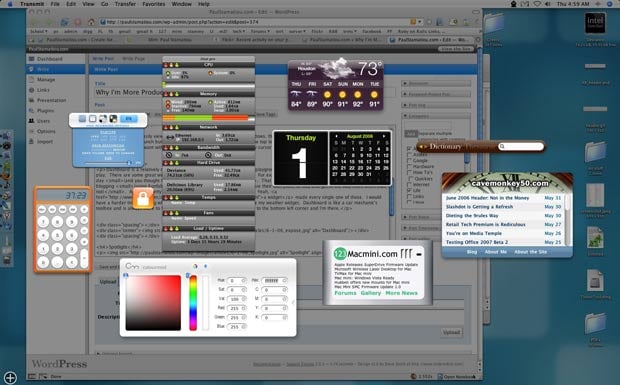Click the color wheel icon in colour picker
The height and width of the screenshot is (385, 620).
coord(195,266)
